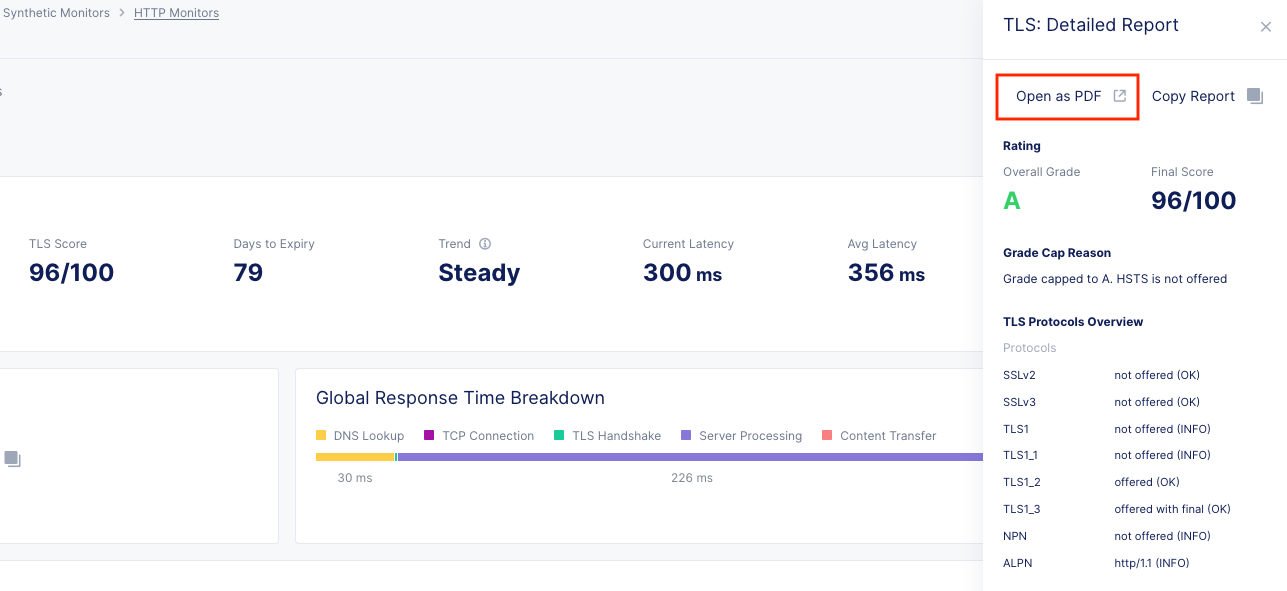Click the Avg Latency 356 ms value

(x=886, y=273)
